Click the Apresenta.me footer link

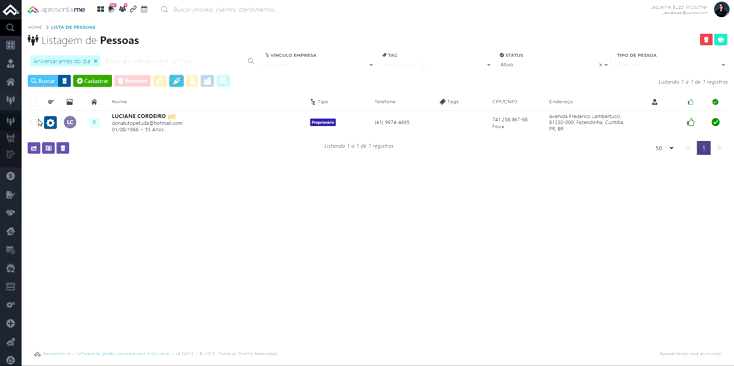[56, 354]
